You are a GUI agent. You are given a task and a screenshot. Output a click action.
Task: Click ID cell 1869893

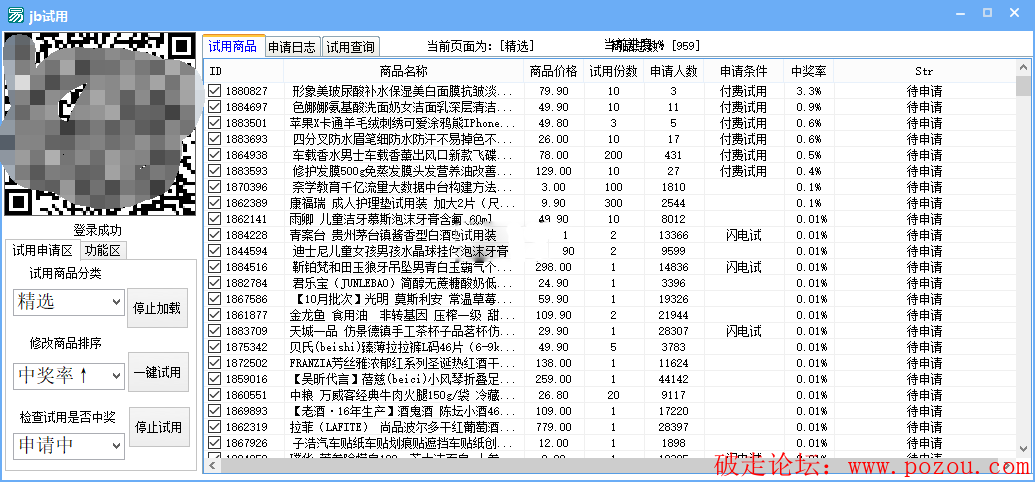[x=247, y=411]
